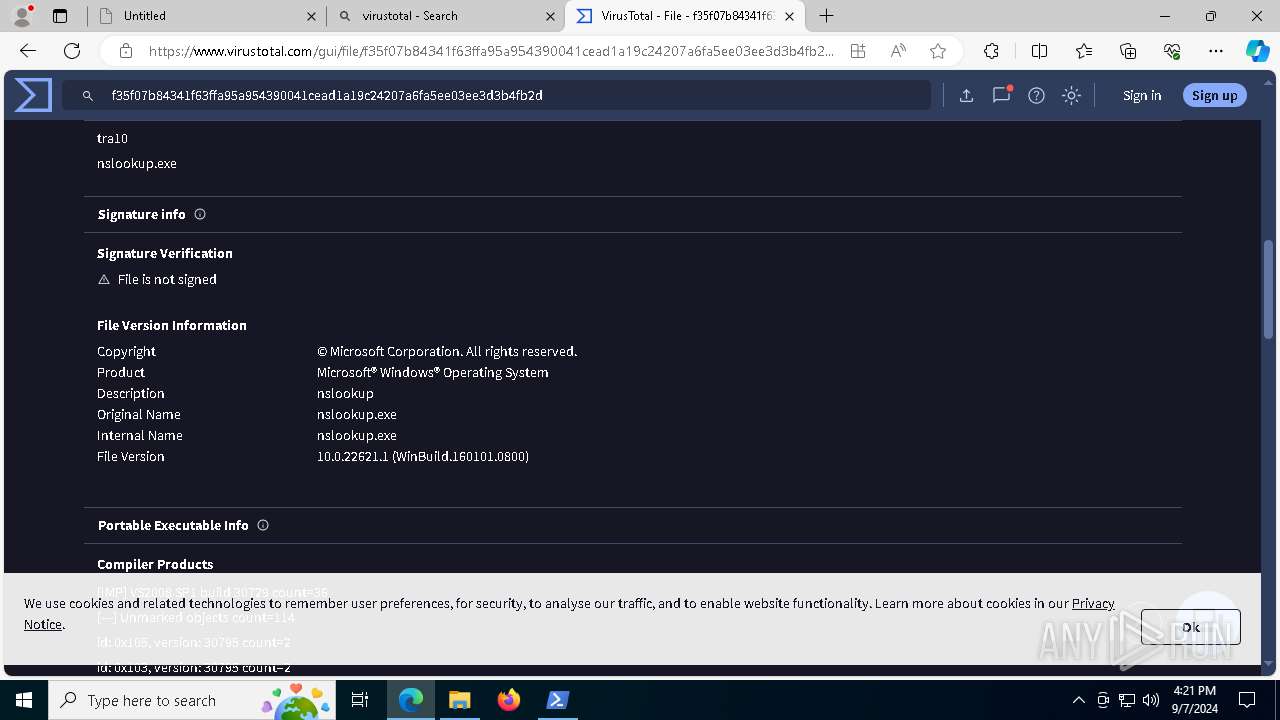Click the upload file icon
1280x720 pixels.
coord(966,96)
